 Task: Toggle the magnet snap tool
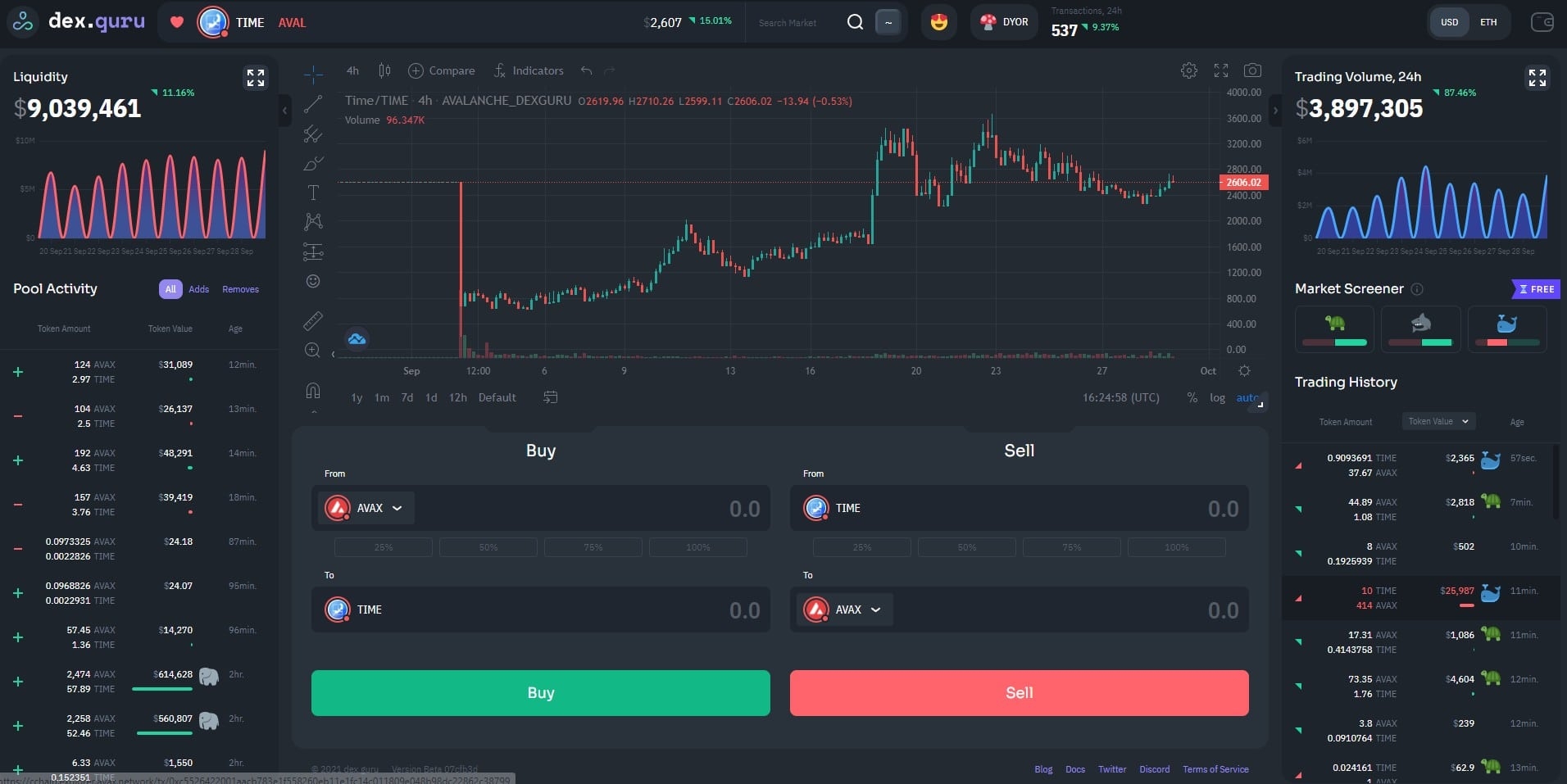point(313,390)
